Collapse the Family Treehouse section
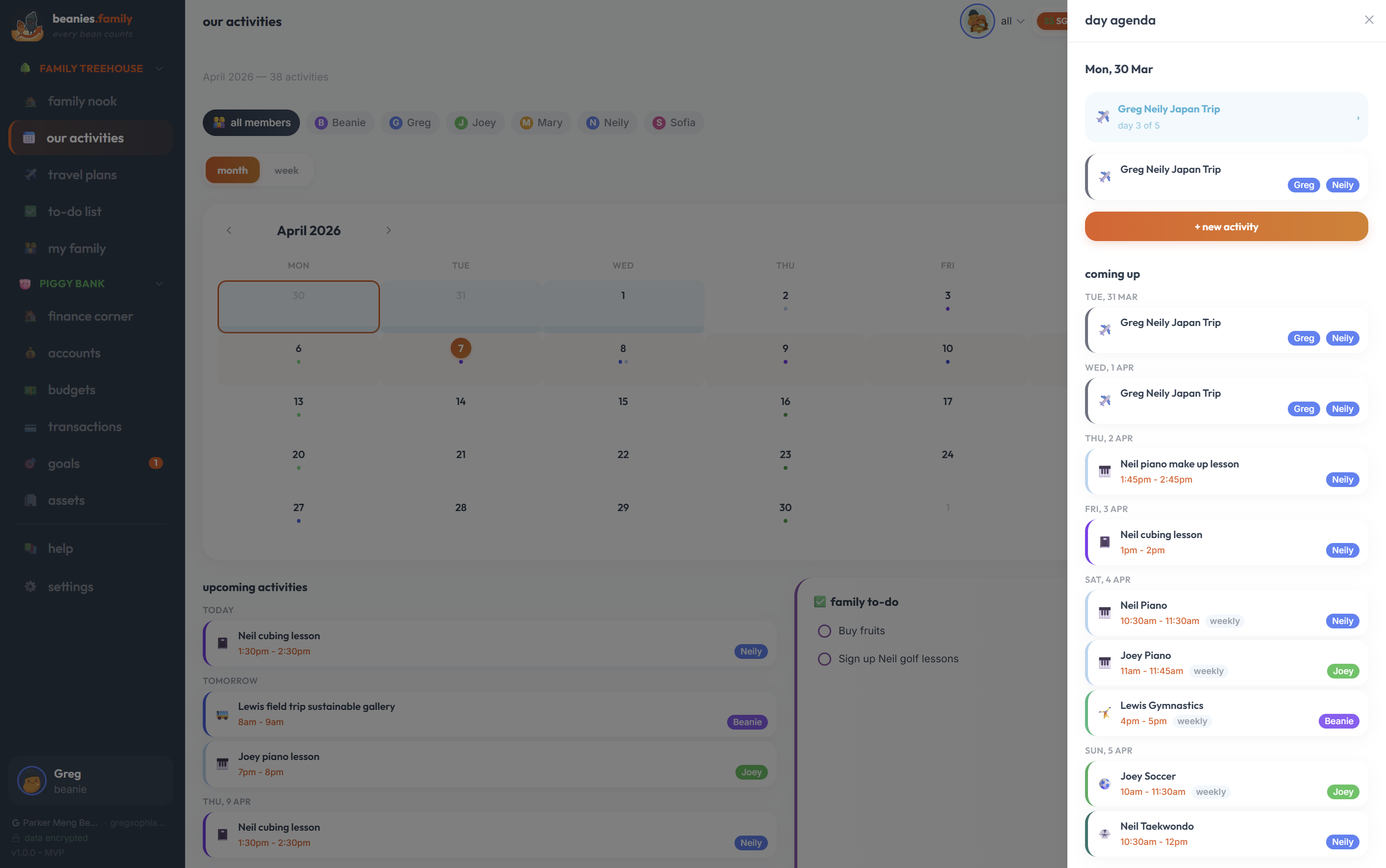Viewport: 1386px width, 868px height. (x=159, y=68)
